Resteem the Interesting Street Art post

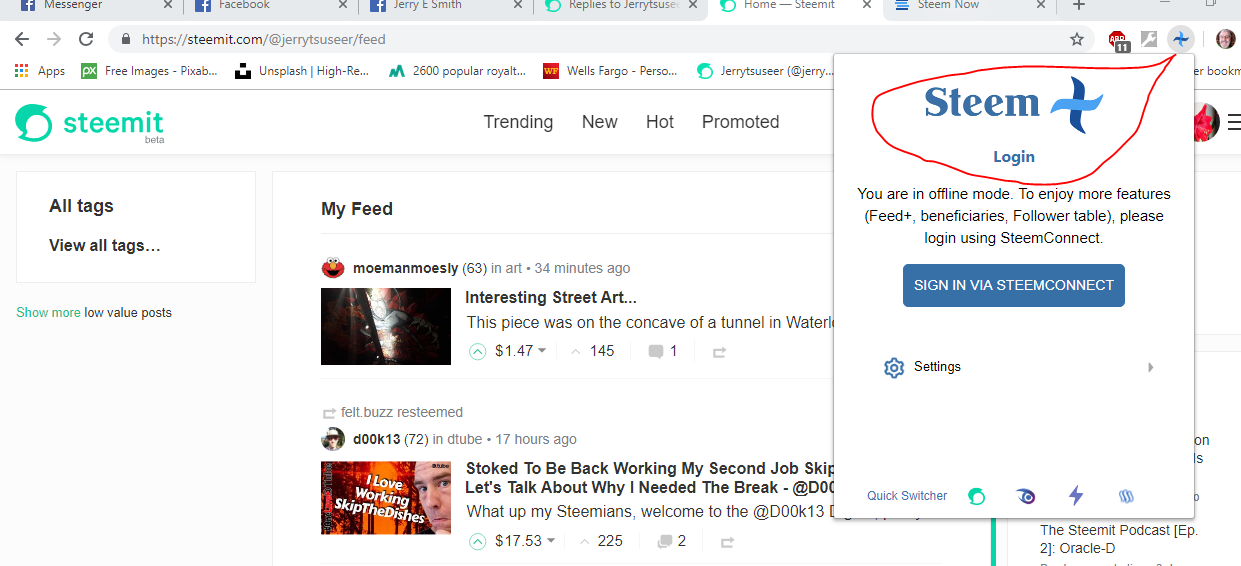pyautogui.click(x=719, y=352)
